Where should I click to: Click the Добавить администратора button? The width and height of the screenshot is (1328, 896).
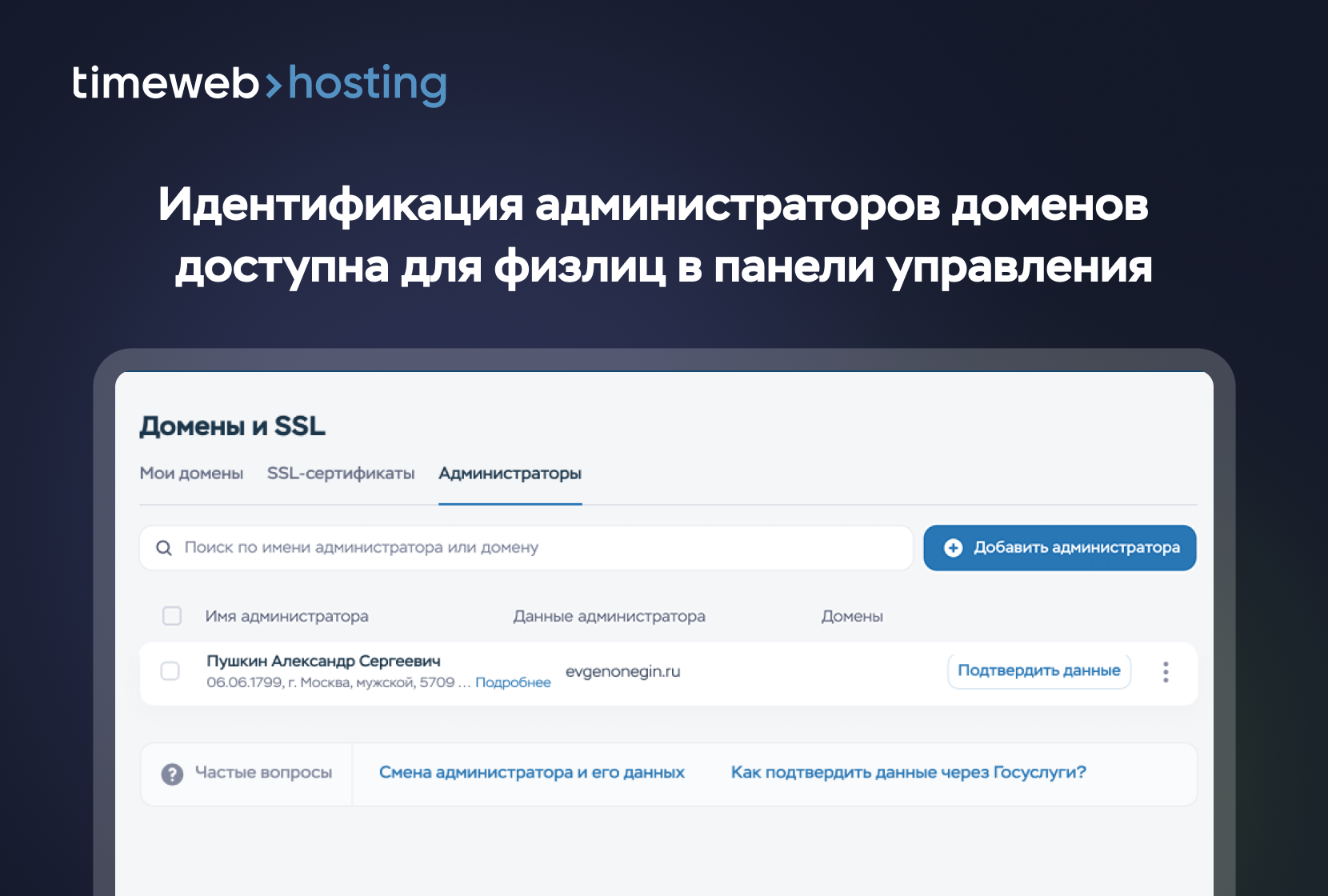(1060, 548)
